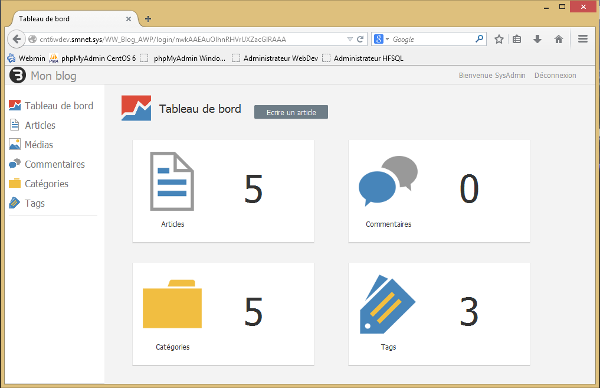The height and width of the screenshot is (388, 600).
Task: Click the URL address field
Action: pos(191,39)
